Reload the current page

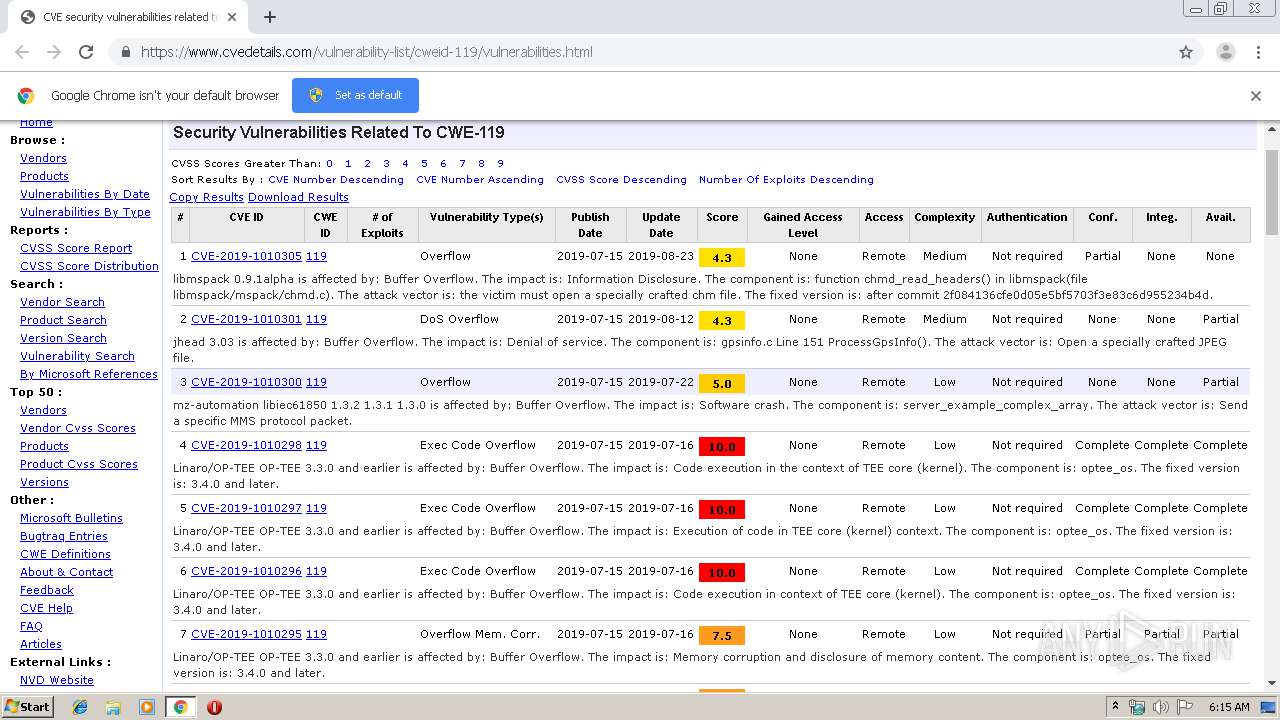click(86, 52)
